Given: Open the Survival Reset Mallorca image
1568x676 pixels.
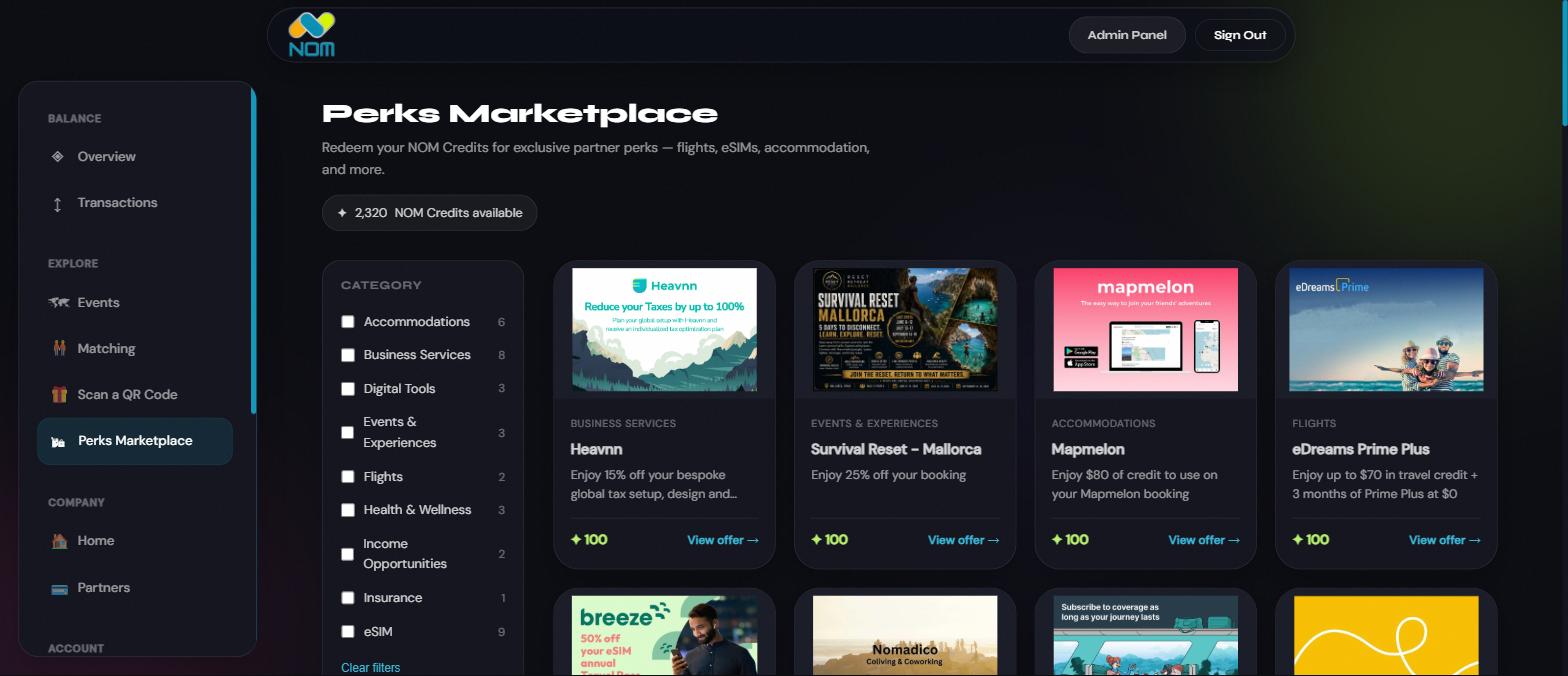Looking at the screenshot, I should (905, 329).
